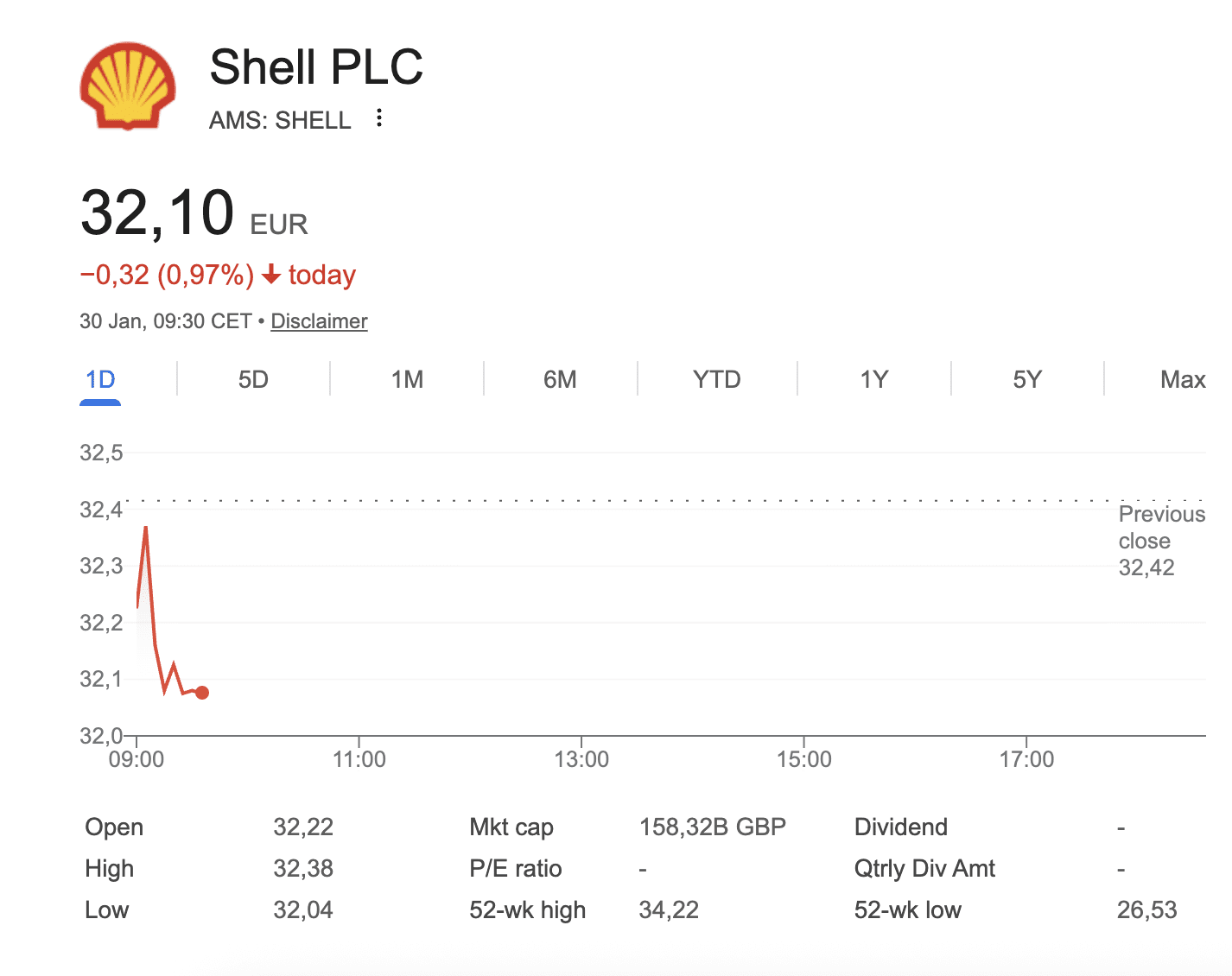Screen dimensions: 1232x976
Task: Click the Shell PLC title
Action: coord(316,67)
